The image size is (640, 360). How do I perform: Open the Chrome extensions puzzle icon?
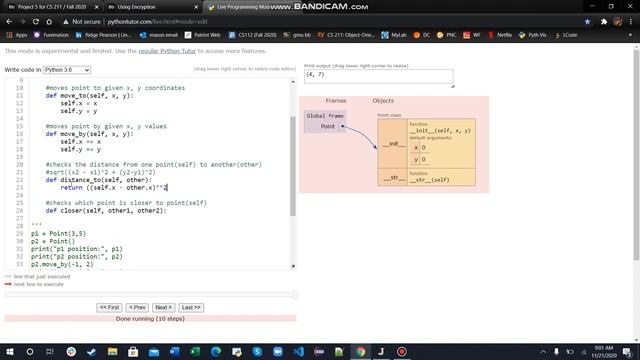tap(604, 22)
